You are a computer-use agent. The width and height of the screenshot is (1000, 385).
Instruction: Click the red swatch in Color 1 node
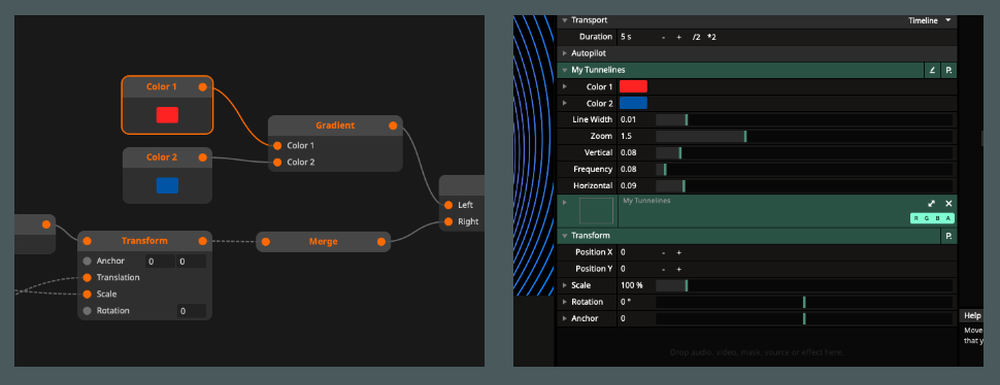[167, 115]
